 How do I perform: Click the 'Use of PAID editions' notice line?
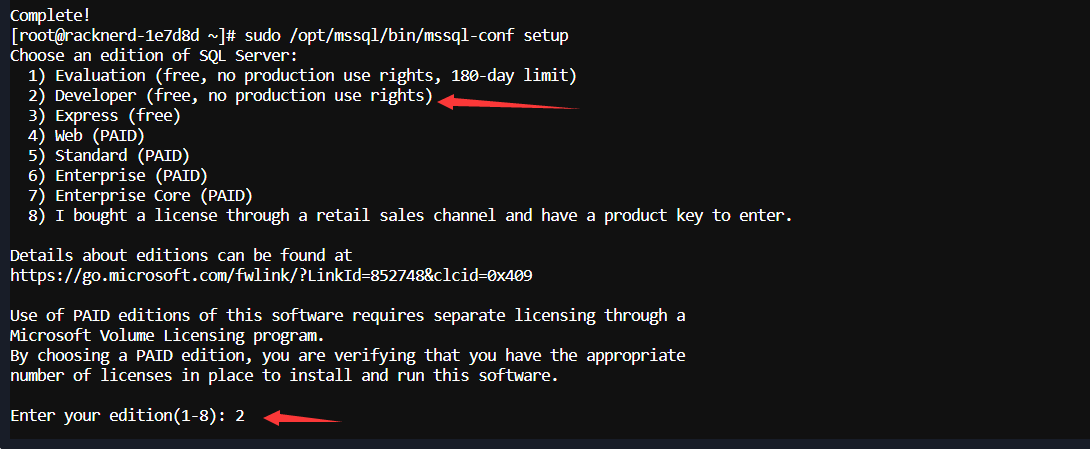347,315
